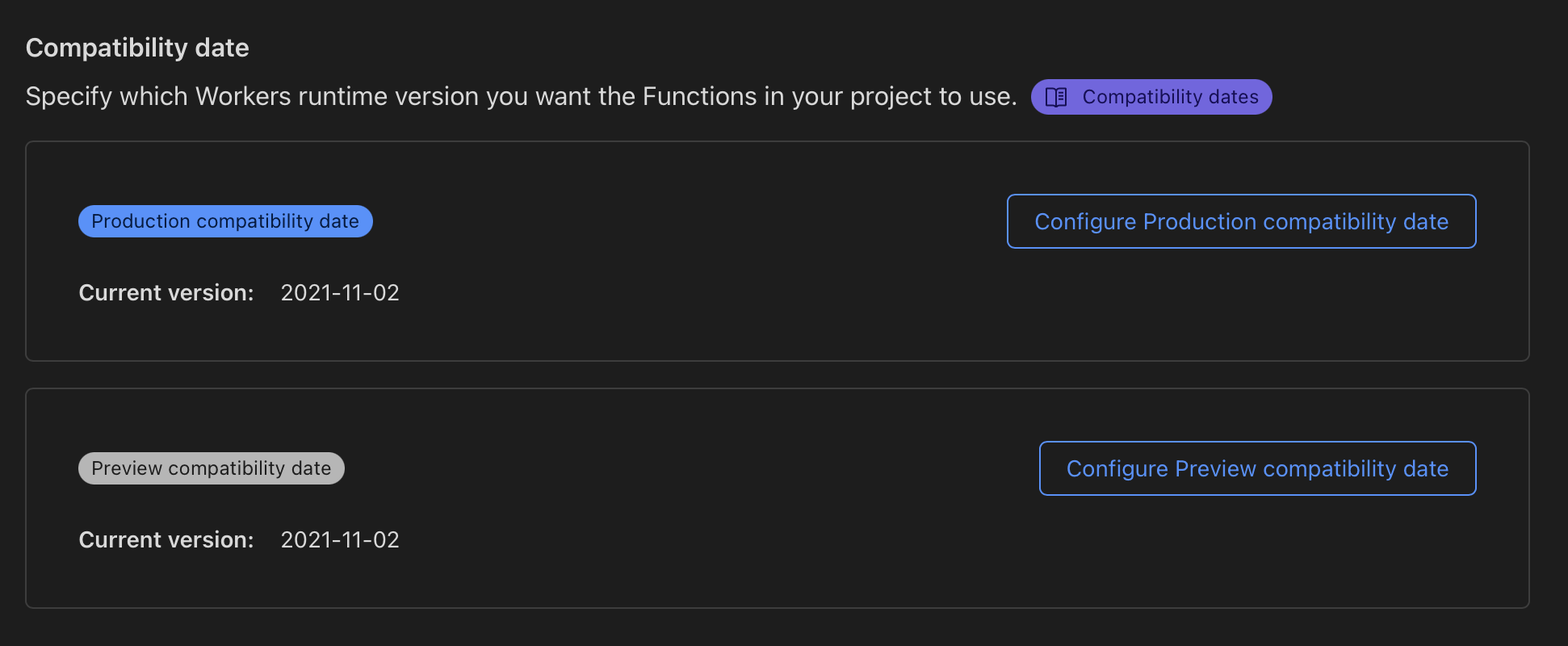Click the word Production in the blue badge
The width and height of the screenshot is (1568, 646).
(140, 221)
